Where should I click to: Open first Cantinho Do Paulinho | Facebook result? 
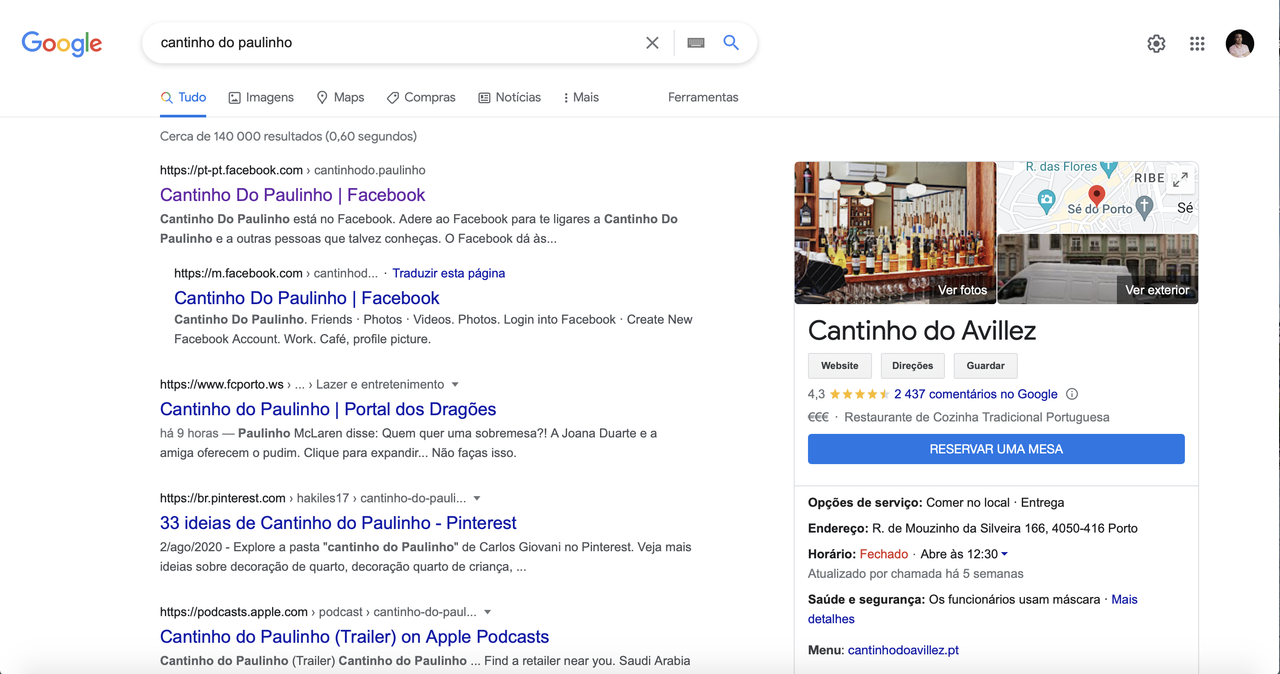click(292, 195)
